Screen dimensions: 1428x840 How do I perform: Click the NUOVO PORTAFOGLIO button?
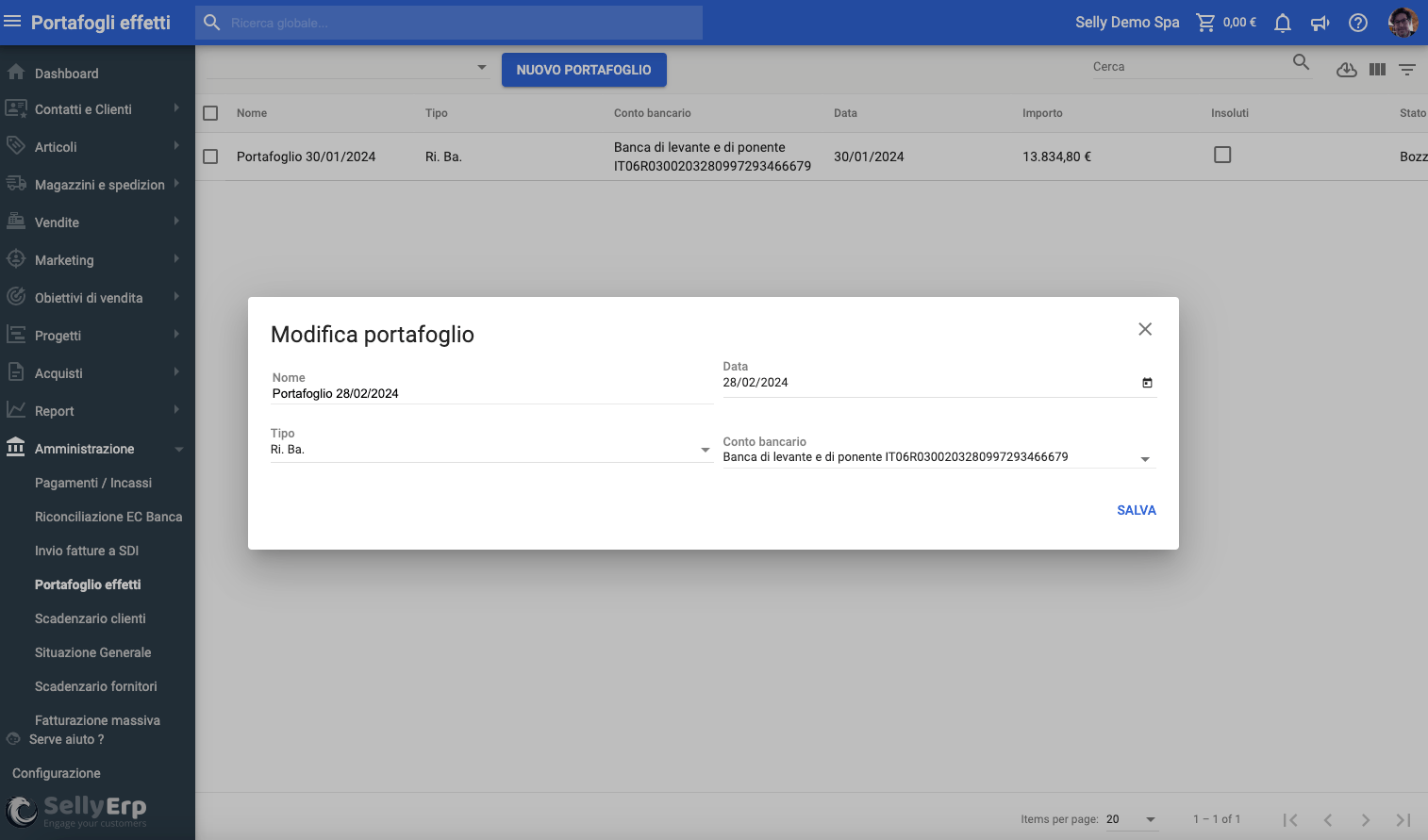[x=584, y=70]
